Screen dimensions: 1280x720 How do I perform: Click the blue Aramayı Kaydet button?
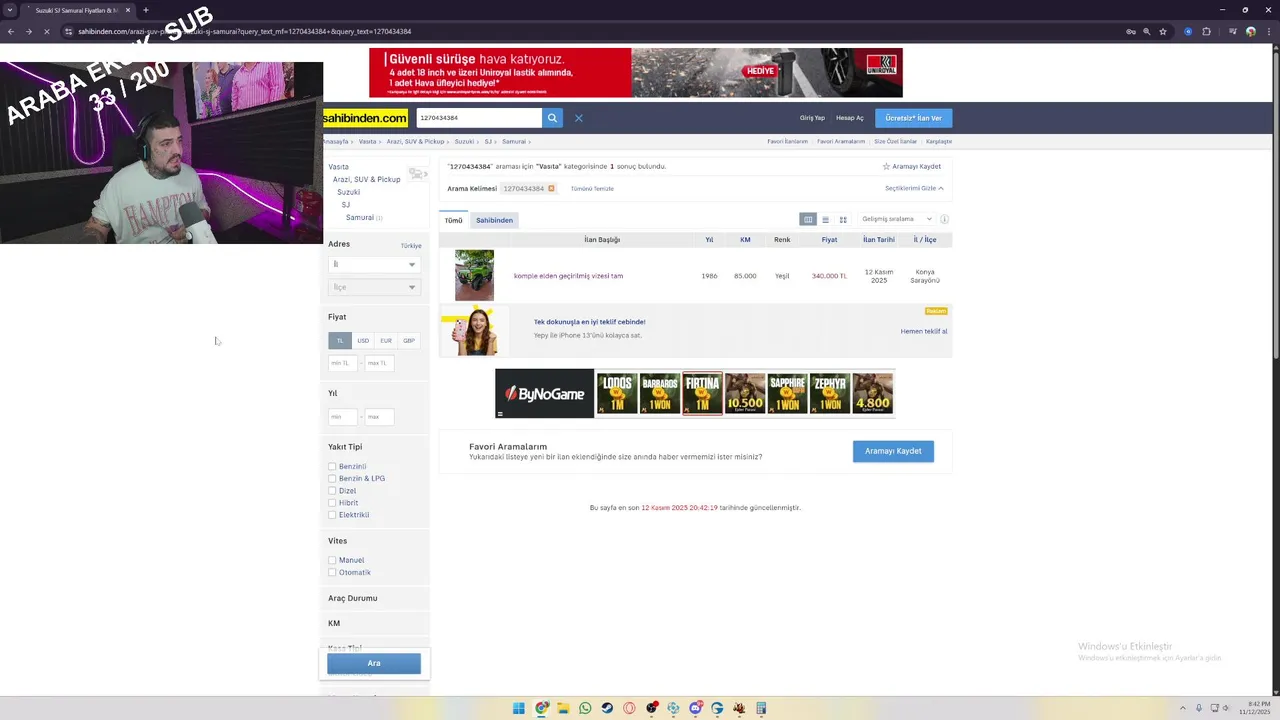point(893,451)
